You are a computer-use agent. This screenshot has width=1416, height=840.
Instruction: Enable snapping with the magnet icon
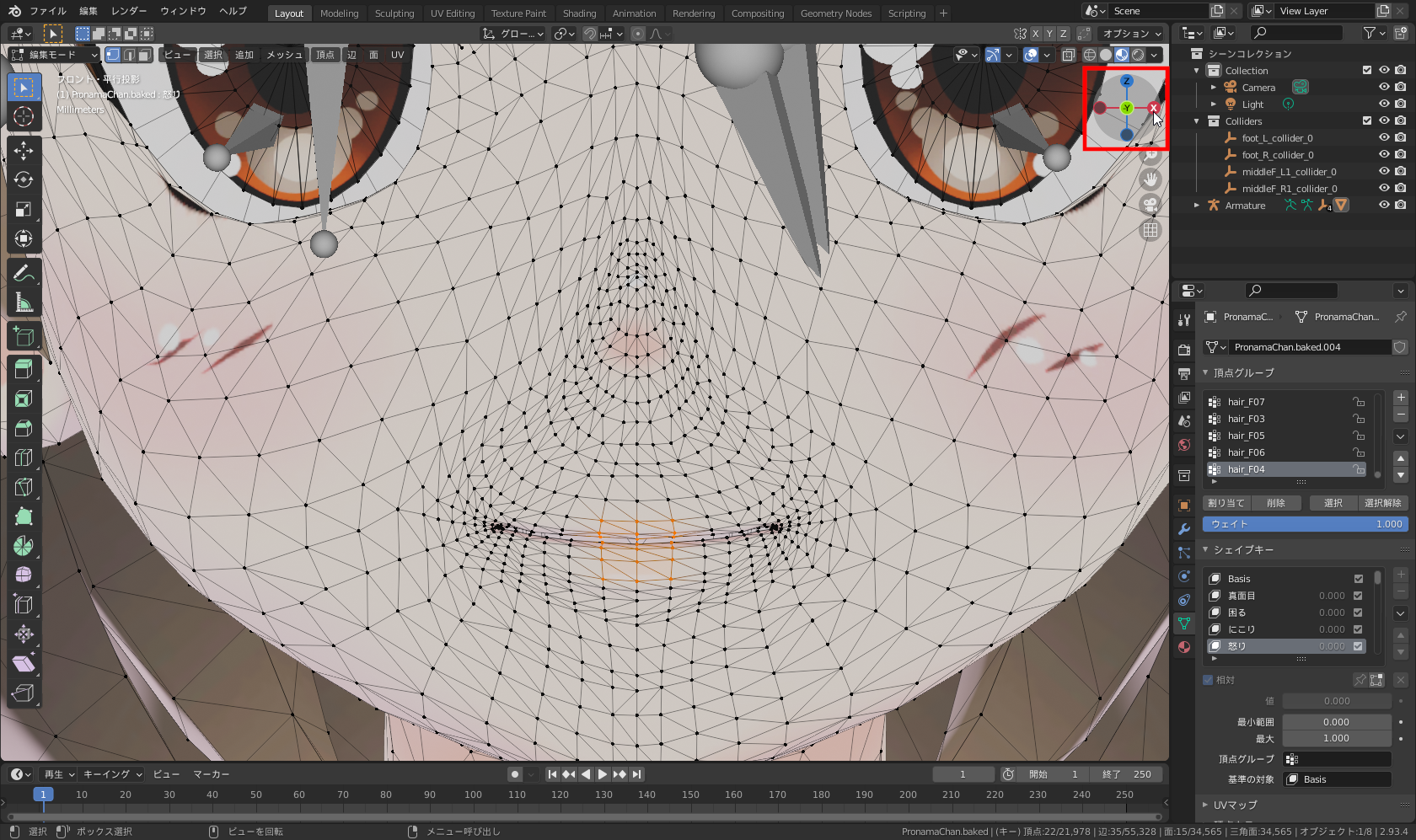[x=588, y=33]
